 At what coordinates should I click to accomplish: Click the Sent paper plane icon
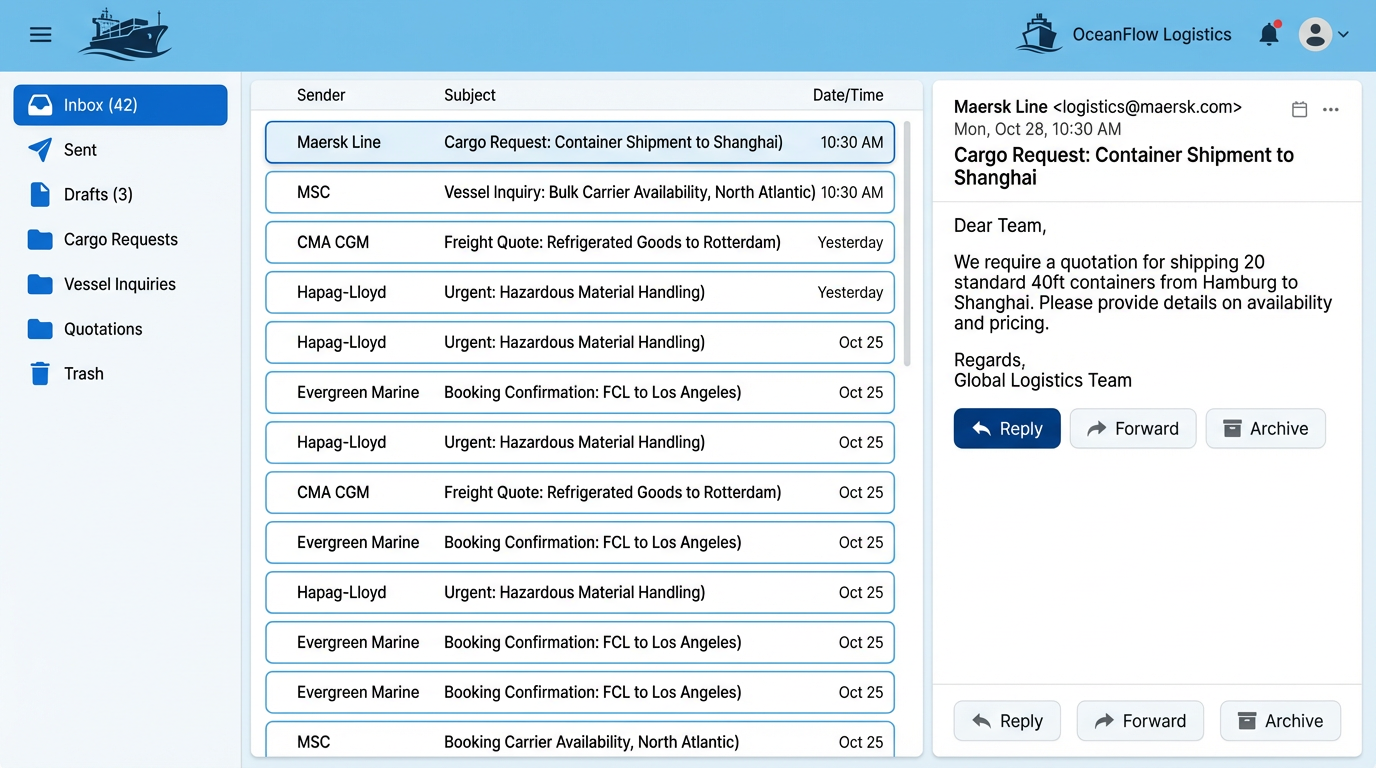point(40,150)
